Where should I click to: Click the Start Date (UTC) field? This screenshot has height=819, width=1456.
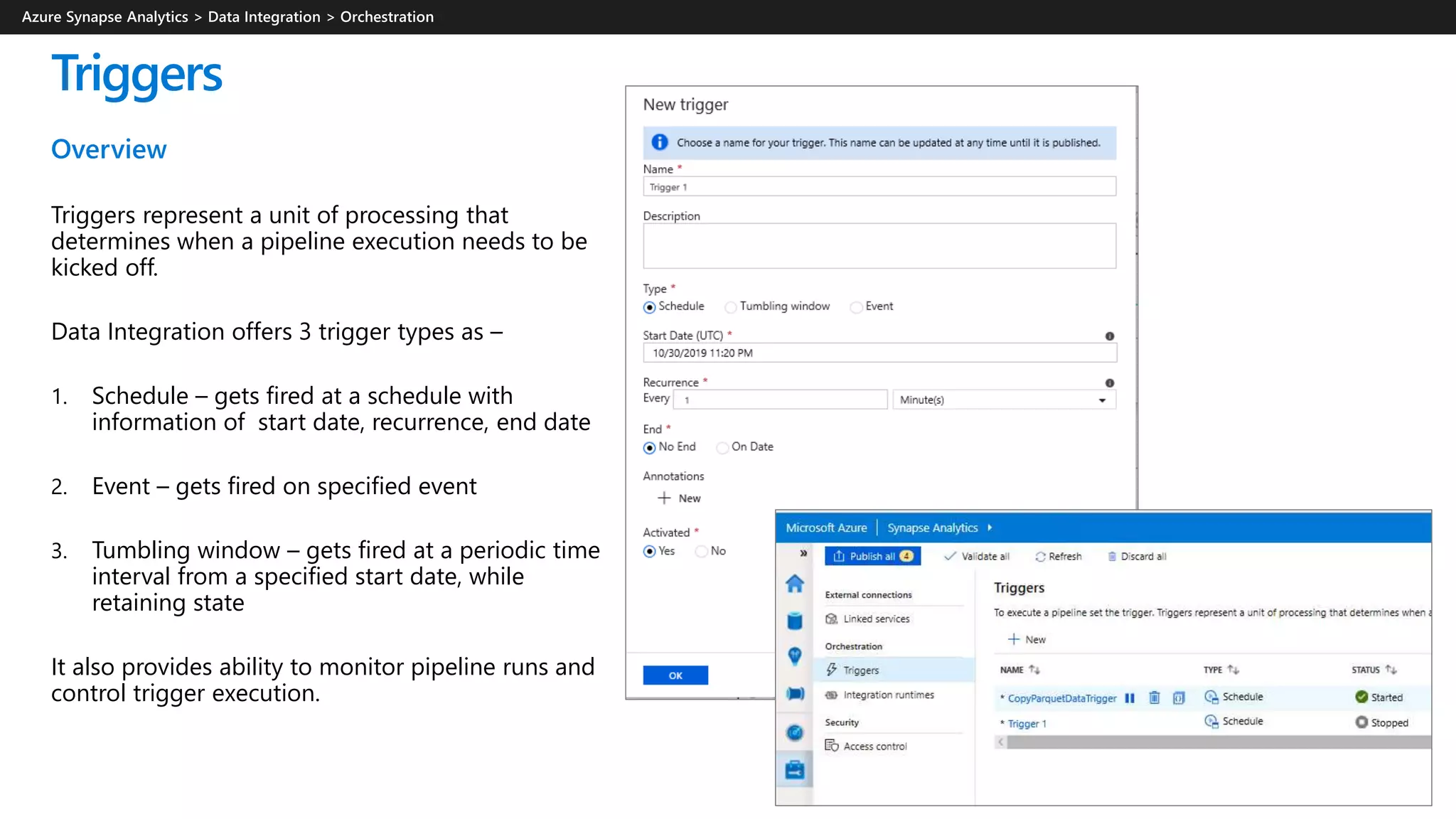coord(879,353)
